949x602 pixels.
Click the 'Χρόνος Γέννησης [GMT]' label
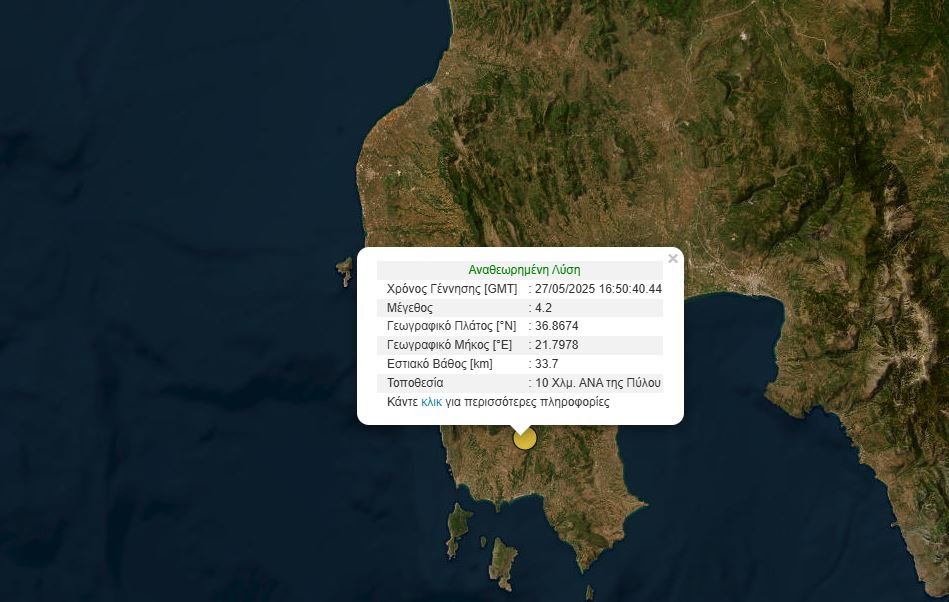452,289
